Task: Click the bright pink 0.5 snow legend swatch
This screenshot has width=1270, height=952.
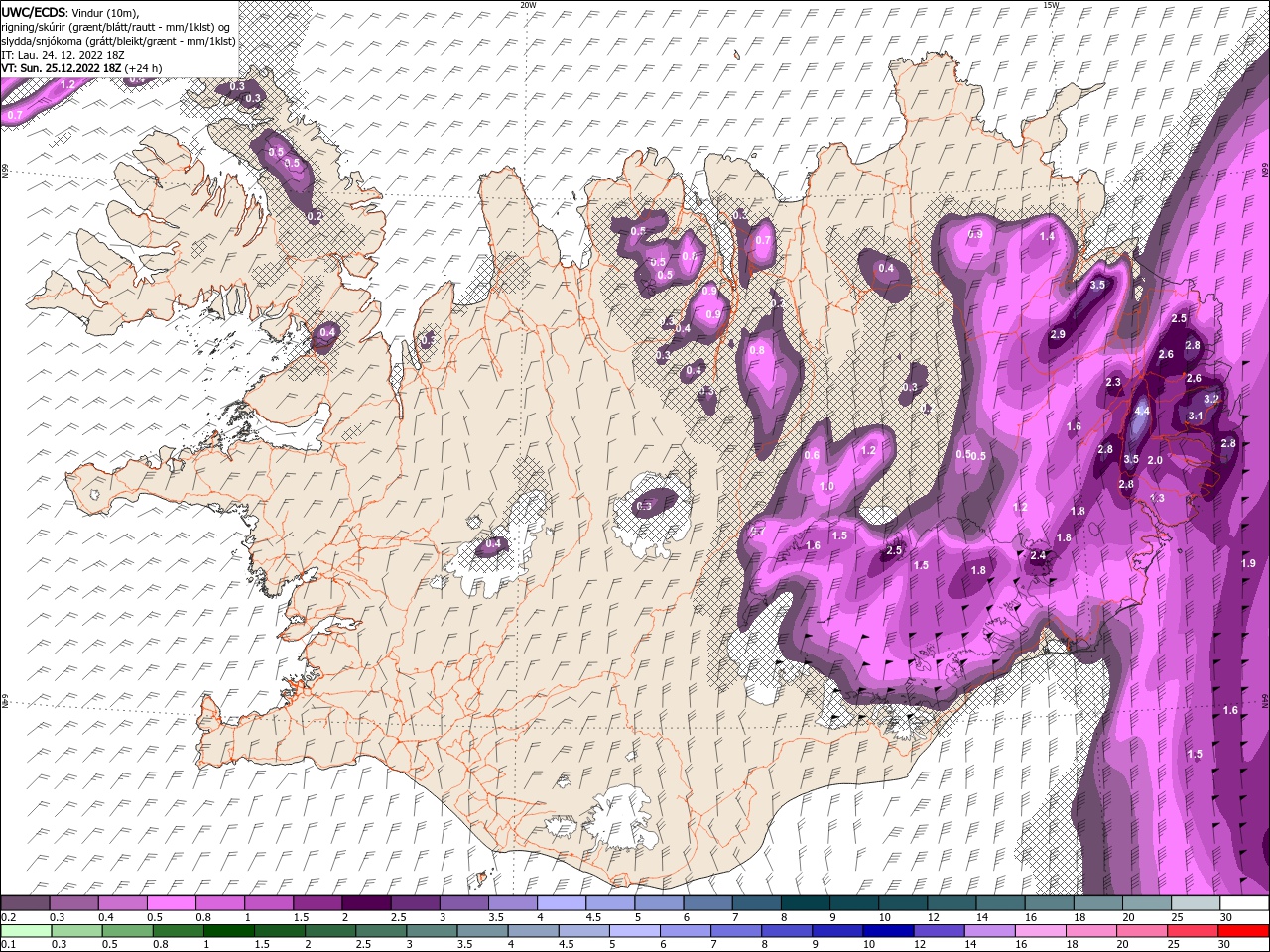Action: pyautogui.click(x=171, y=903)
